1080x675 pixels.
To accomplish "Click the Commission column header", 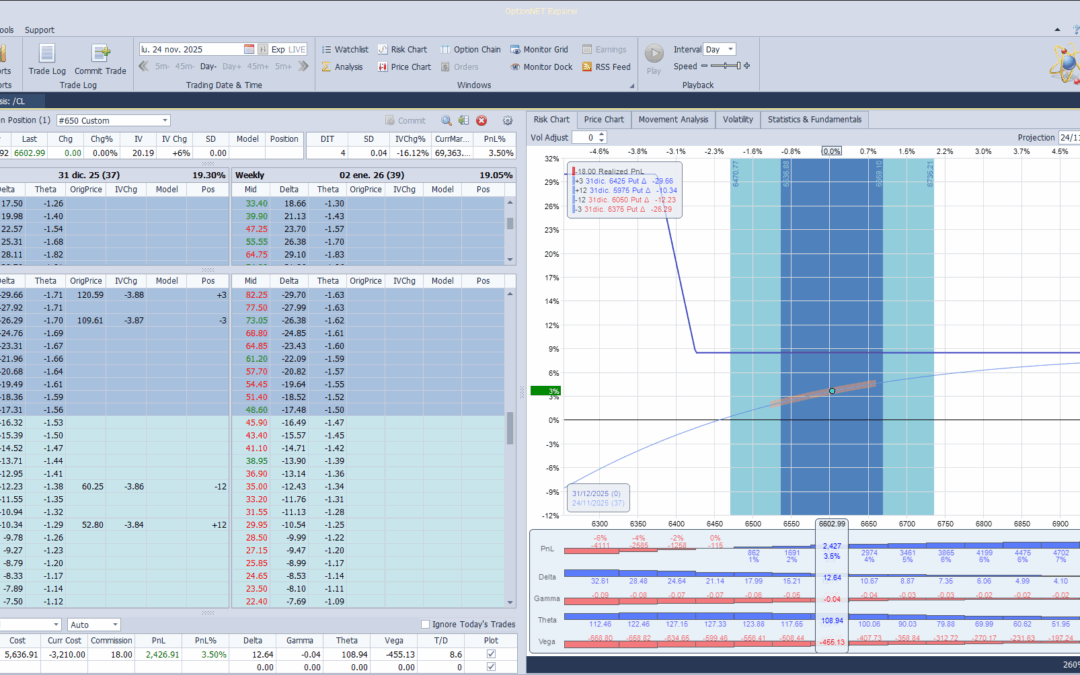I will pyautogui.click(x=111, y=641).
